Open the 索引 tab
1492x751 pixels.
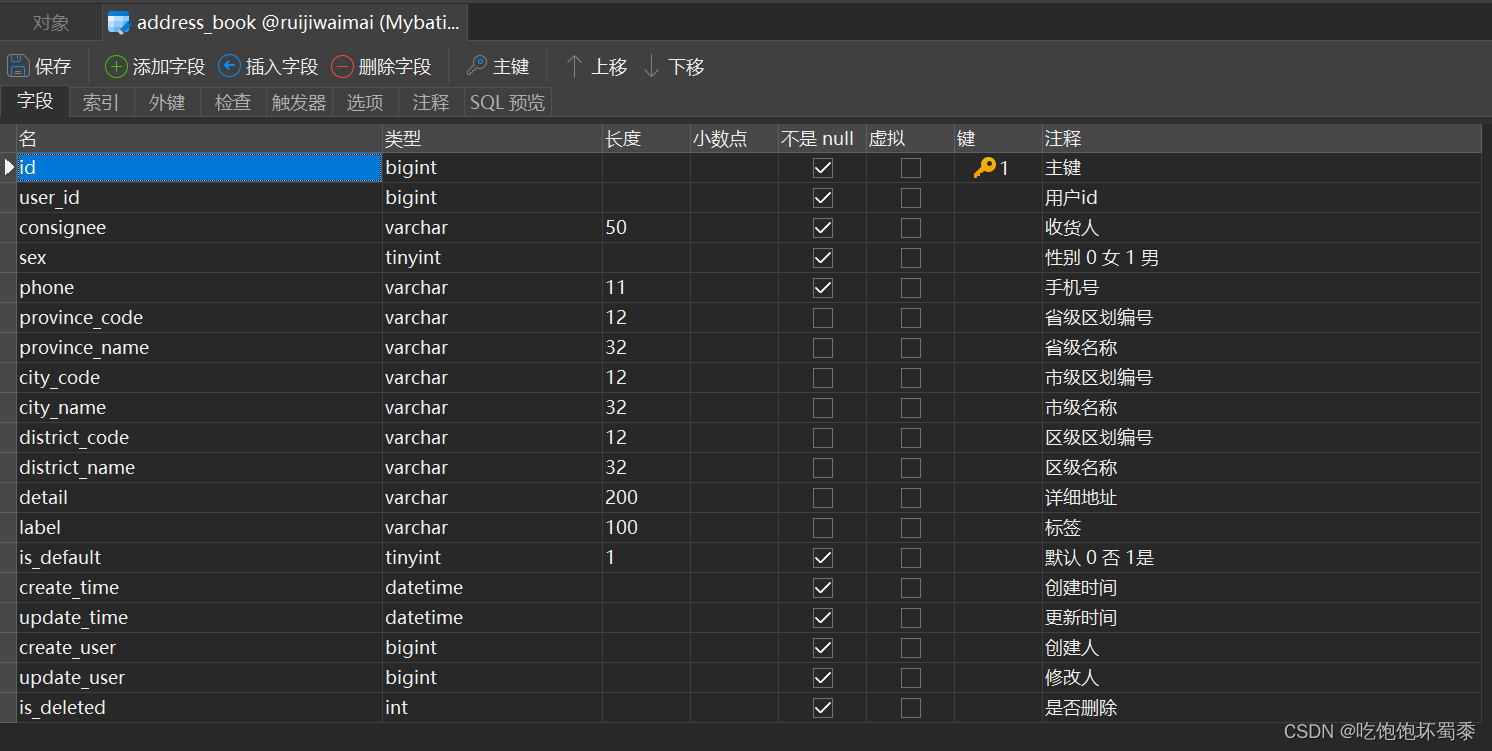[x=101, y=102]
